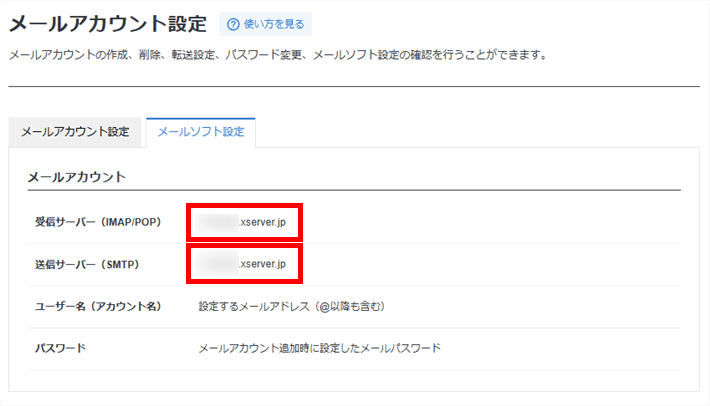Image resolution: width=710 pixels, height=406 pixels.
Task: Click the 受信サーバー(IMAP/POP) row label
Action: 98,222
